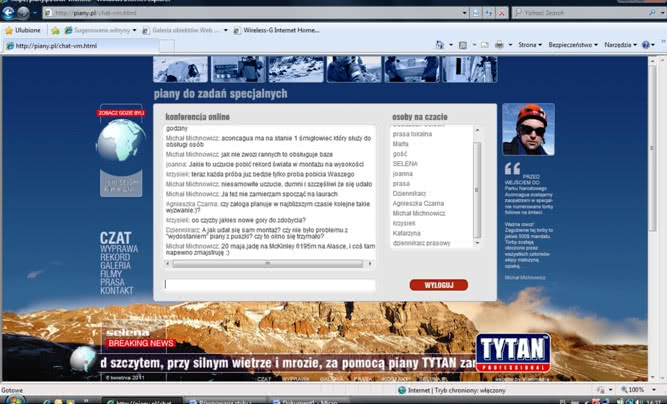
Task: Click the chat message input field
Action: click(270, 285)
